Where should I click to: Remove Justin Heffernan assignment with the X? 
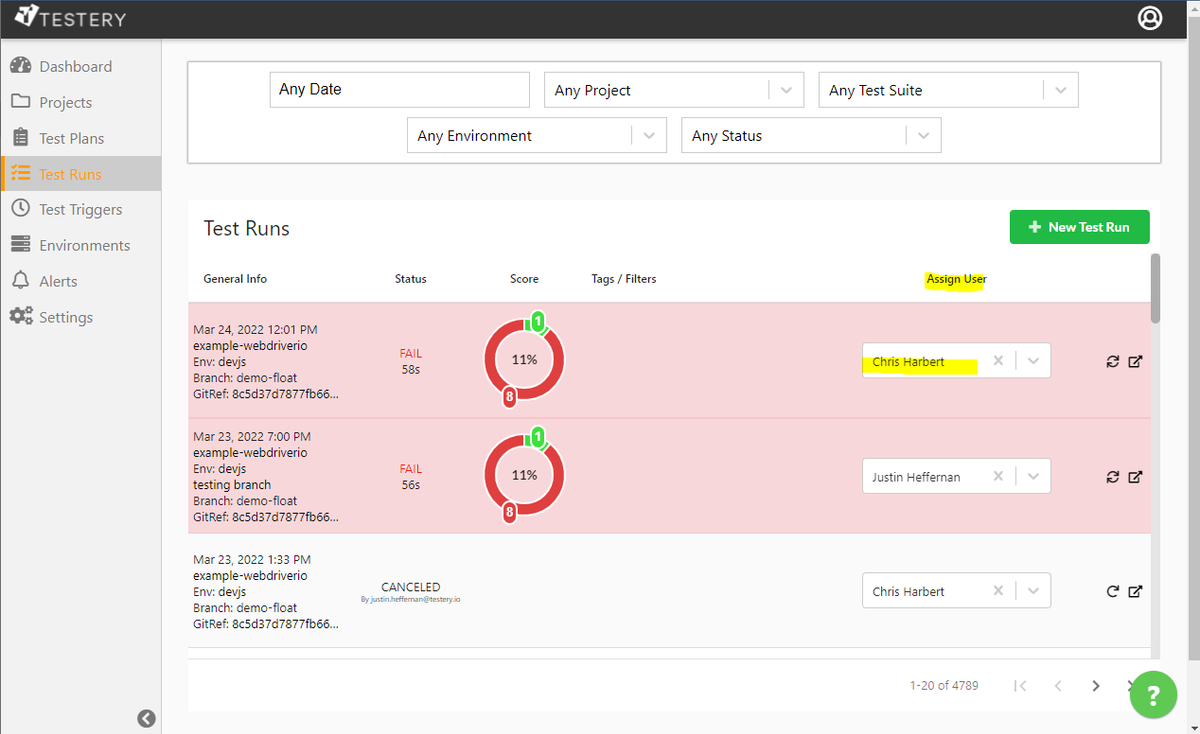[x=998, y=476]
